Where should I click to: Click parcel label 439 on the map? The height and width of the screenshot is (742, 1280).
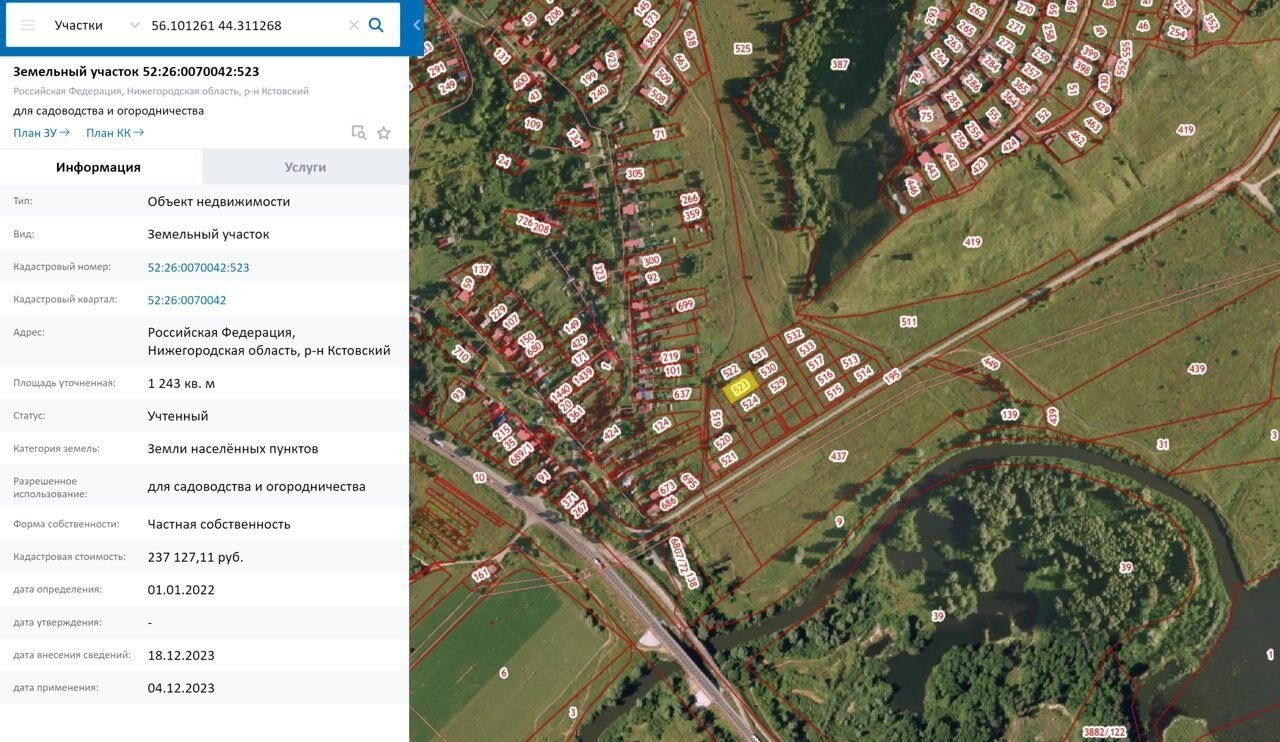tap(1196, 369)
